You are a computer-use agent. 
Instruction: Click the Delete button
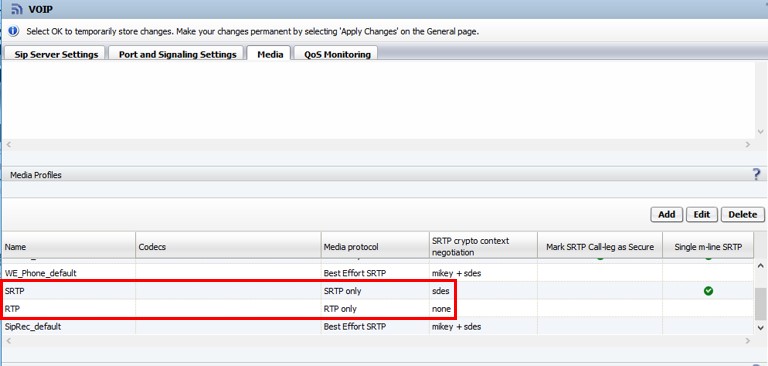(743, 214)
